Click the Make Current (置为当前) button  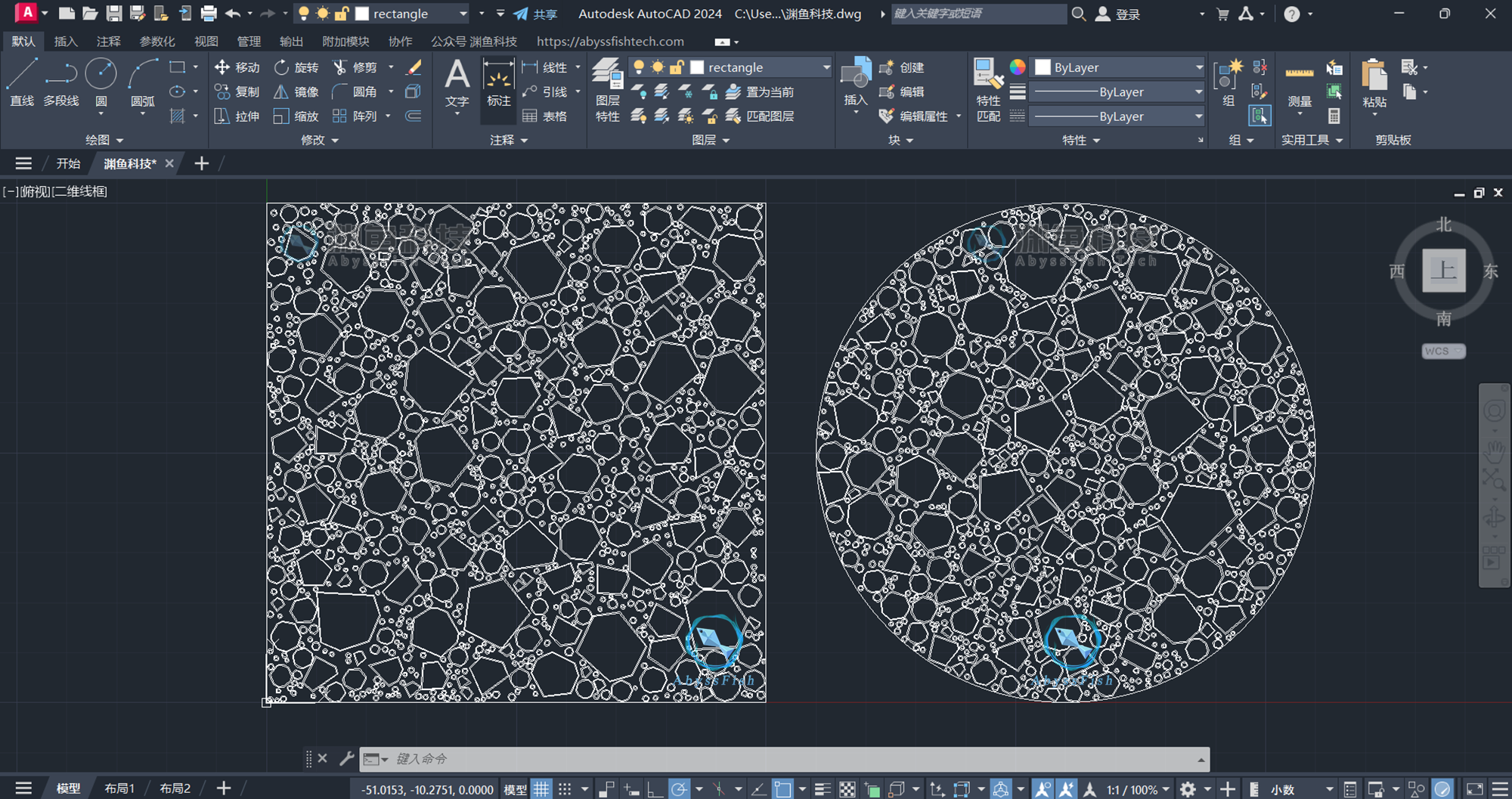click(761, 91)
